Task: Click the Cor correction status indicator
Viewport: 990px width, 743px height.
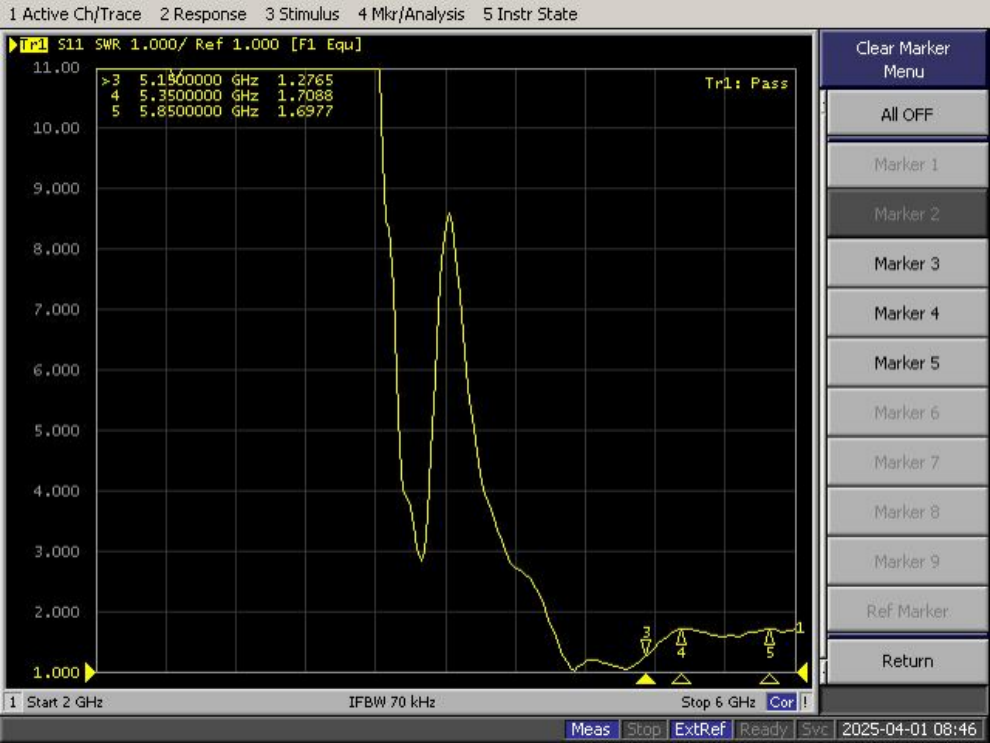Action: (781, 702)
